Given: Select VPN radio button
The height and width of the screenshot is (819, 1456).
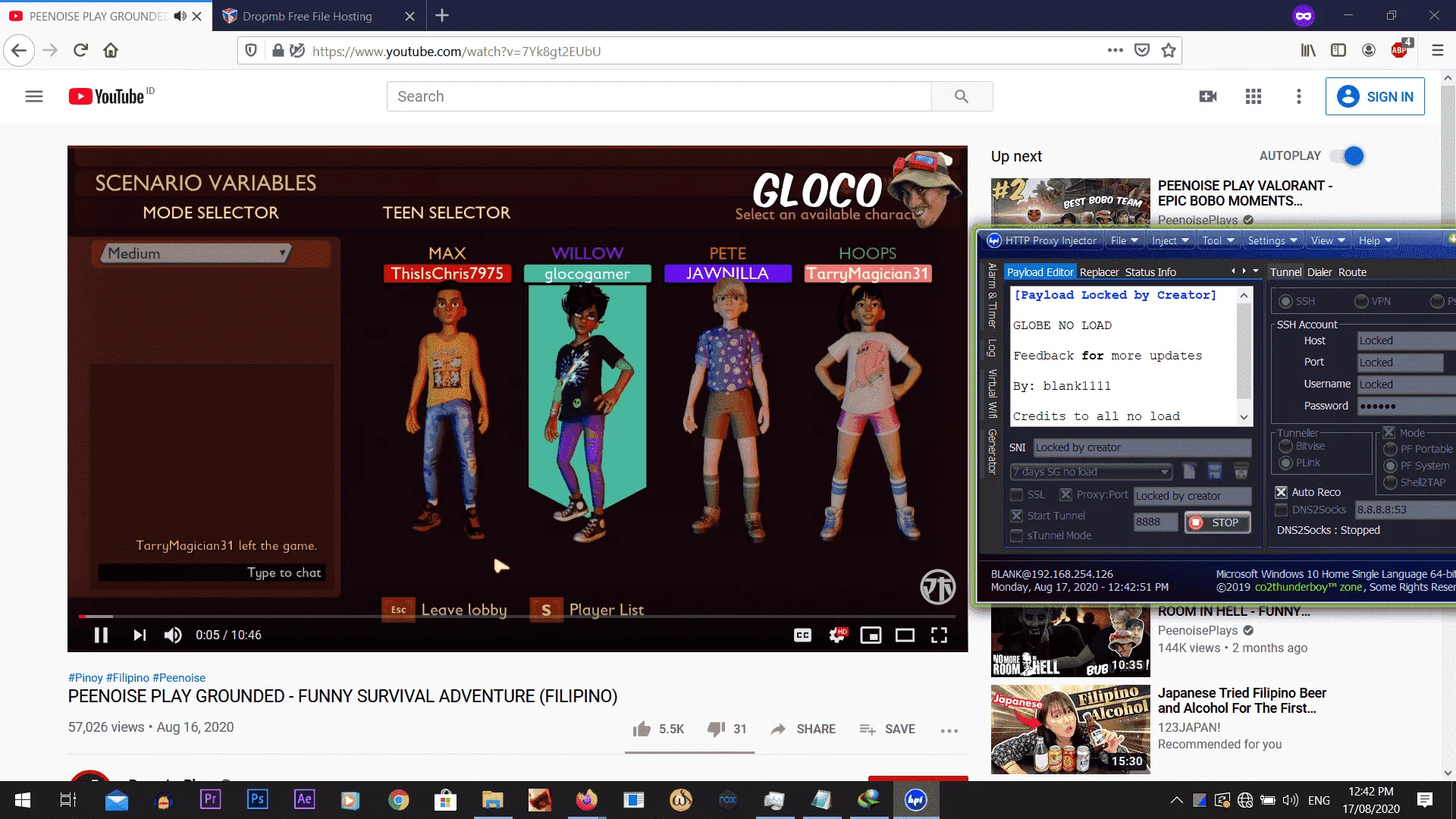Looking at the screenshot, I should coord(1361,301).
